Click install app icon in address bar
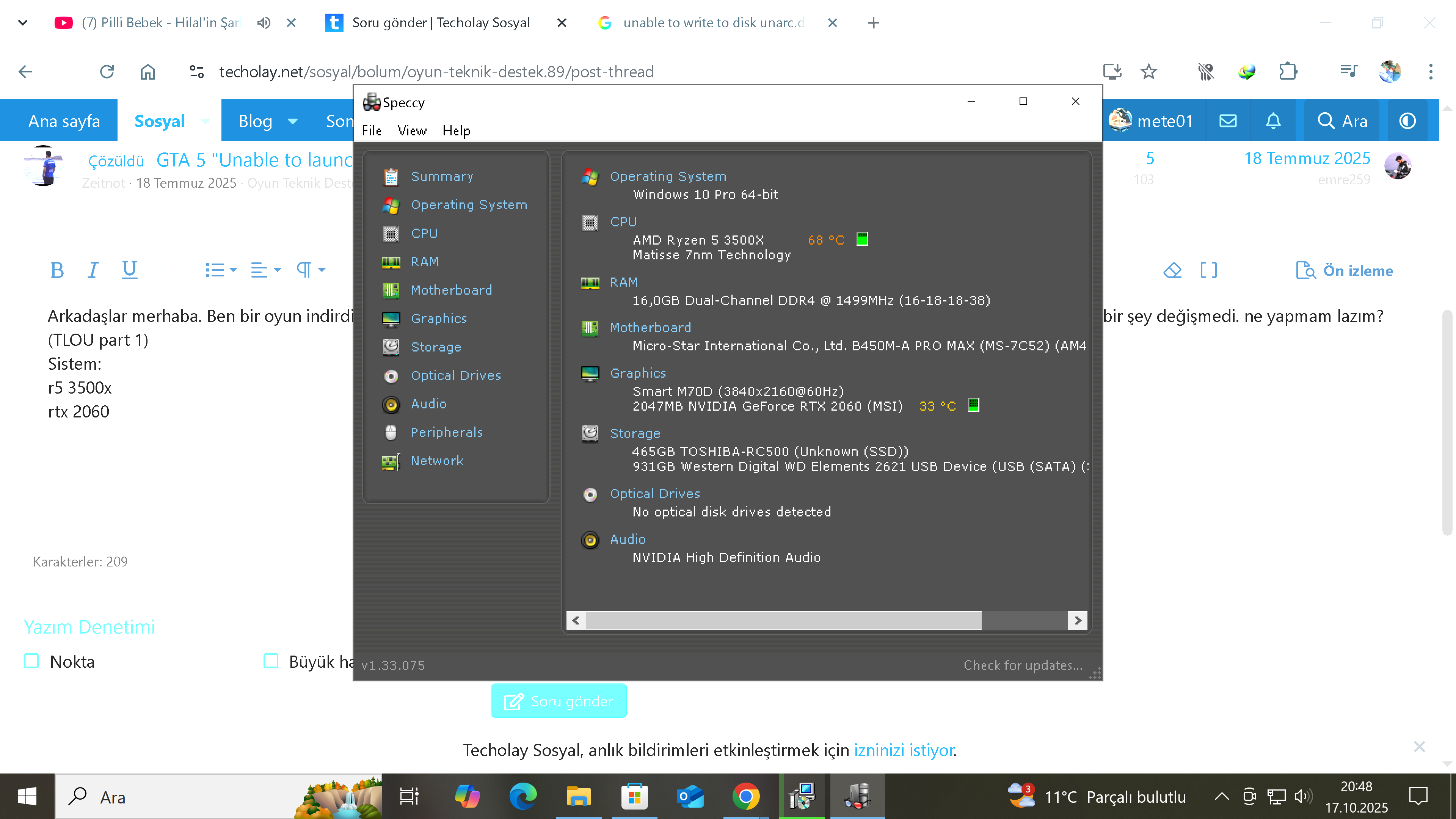Image resolution: width=1456 pixels, height=819 pixels. coord(1112,72)
